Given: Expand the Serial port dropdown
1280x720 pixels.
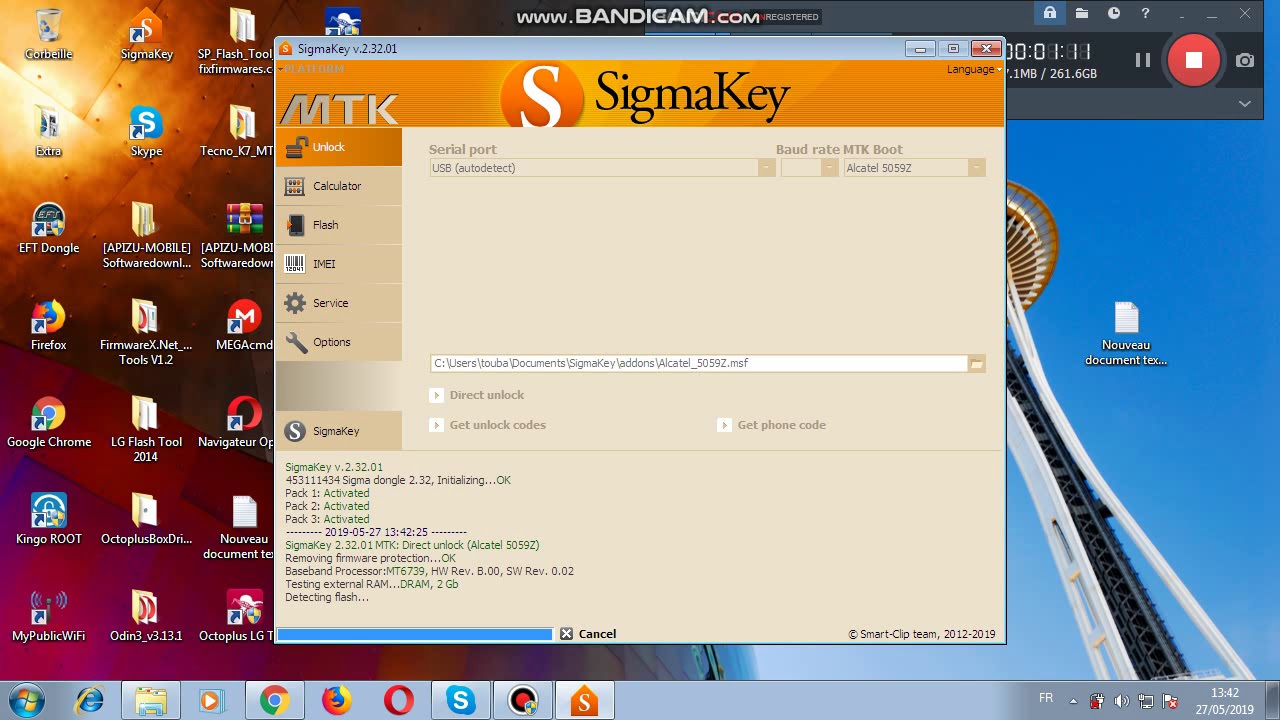Looking at the screenshot, I should pyautogui.click(x=766, y=168).
